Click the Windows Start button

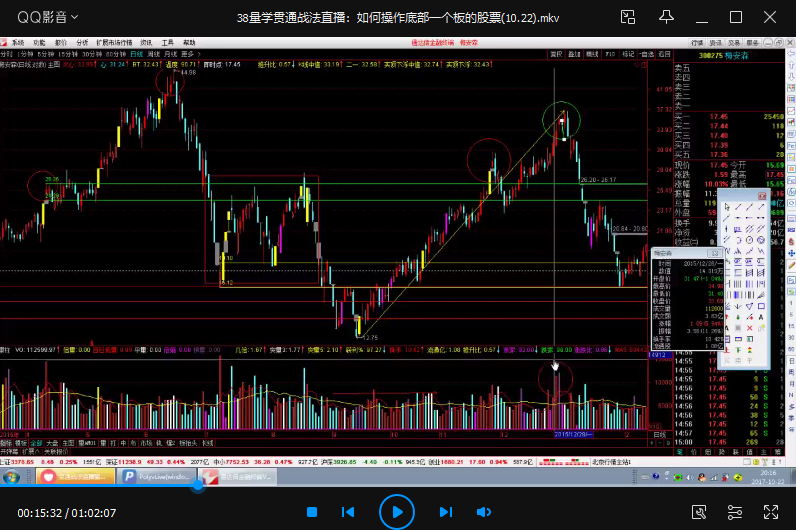tap(9, 478)
